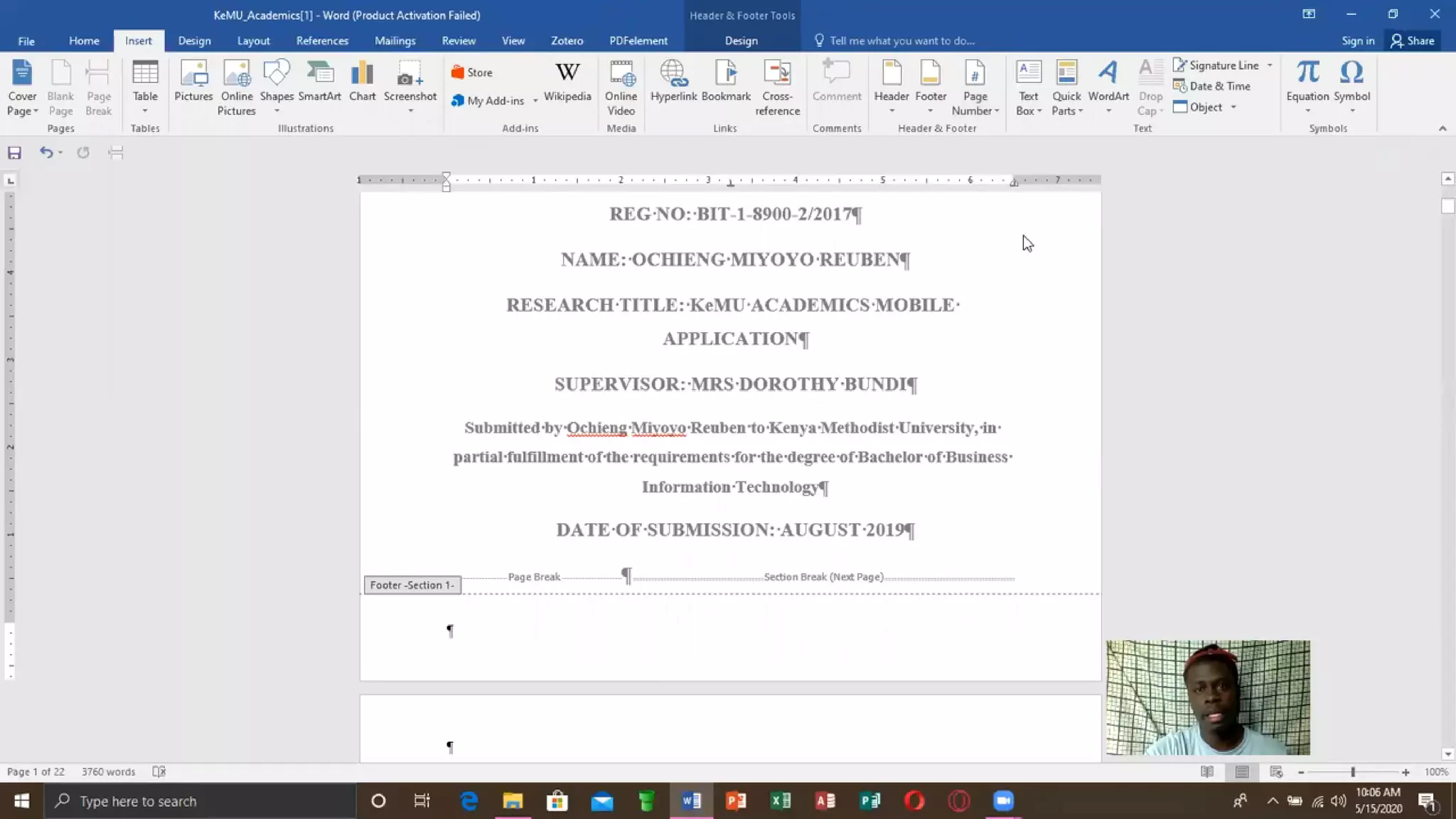Insert Pictures from file
1456x819 pixels.
[193, 81]
